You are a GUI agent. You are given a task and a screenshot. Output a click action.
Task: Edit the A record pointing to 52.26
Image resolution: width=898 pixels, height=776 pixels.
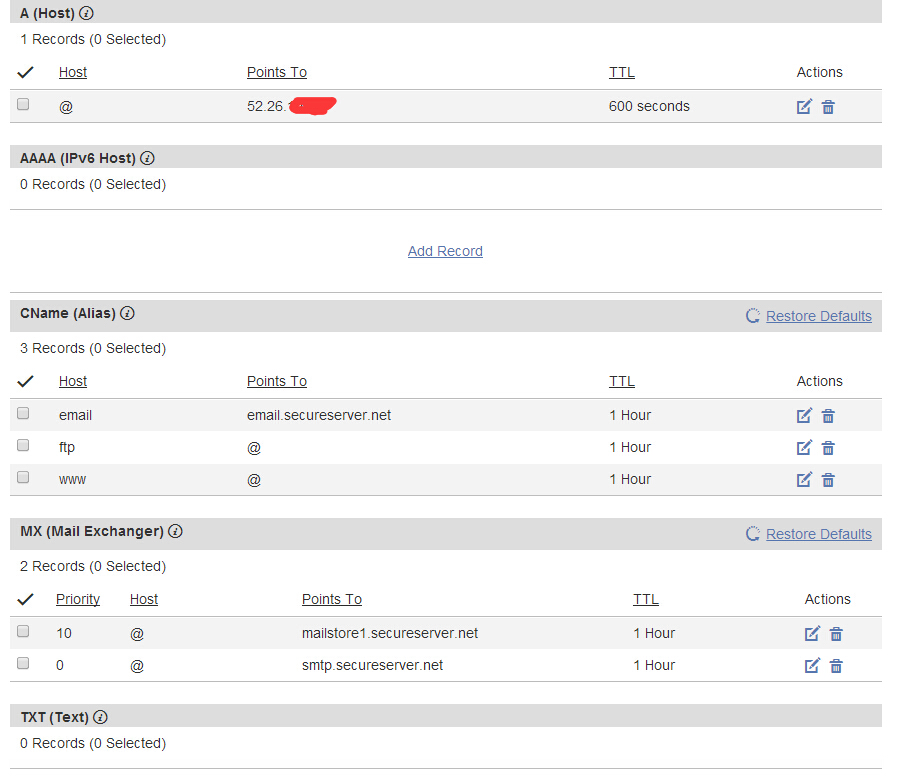coord(804,106)
